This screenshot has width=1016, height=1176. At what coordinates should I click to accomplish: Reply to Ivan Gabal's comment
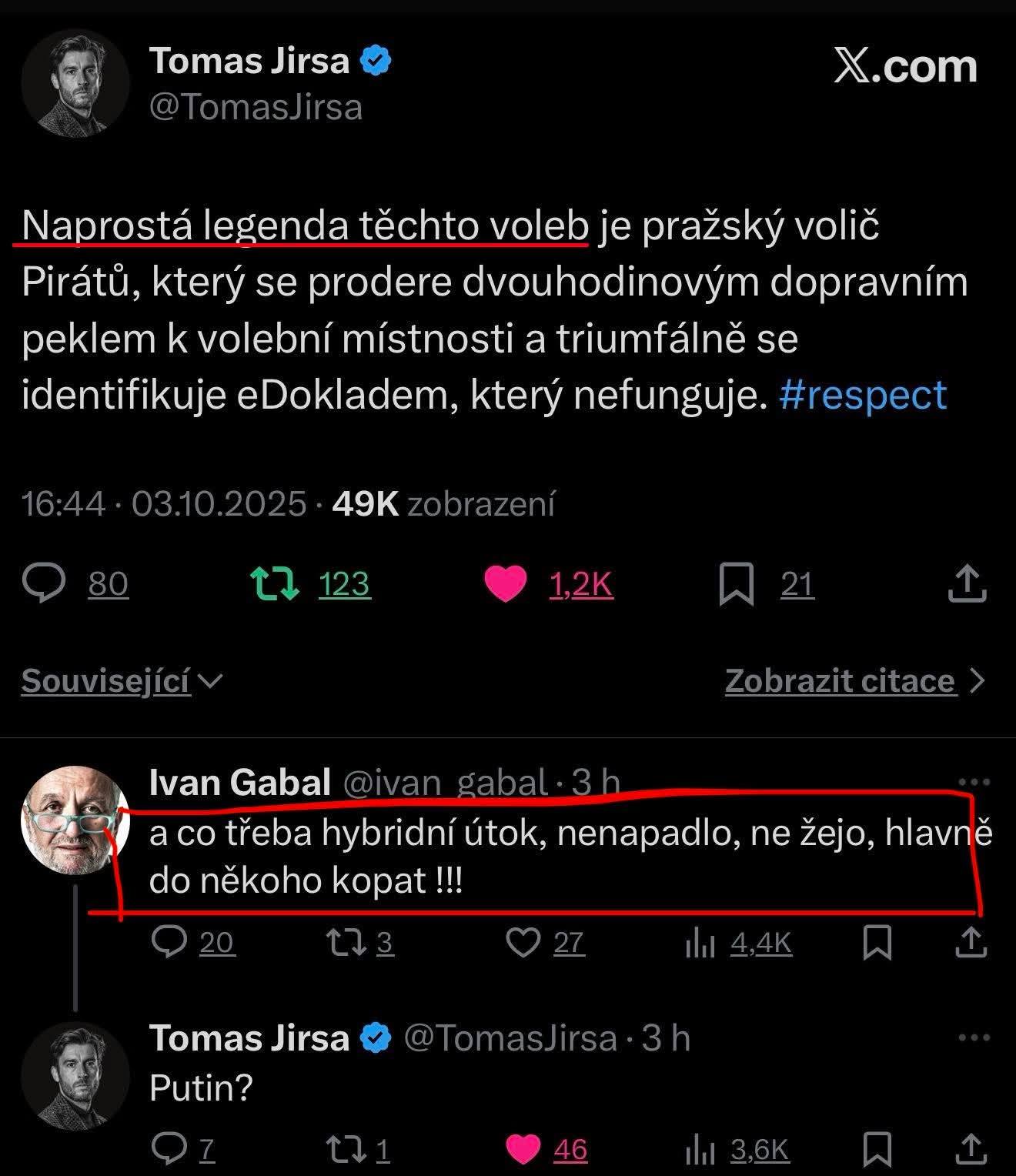[x=169, y=942]
